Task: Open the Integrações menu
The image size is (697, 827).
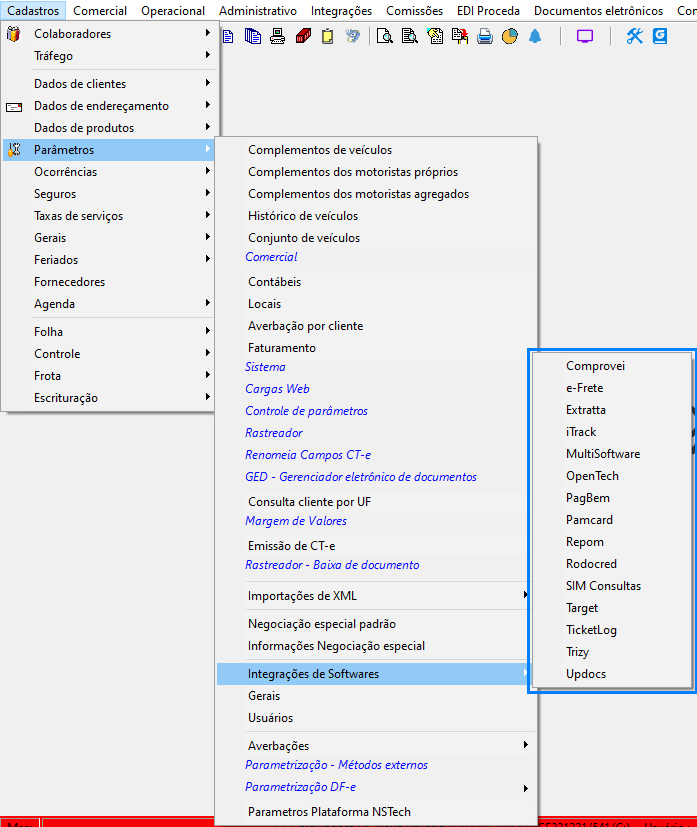Action: click(341, 11)
